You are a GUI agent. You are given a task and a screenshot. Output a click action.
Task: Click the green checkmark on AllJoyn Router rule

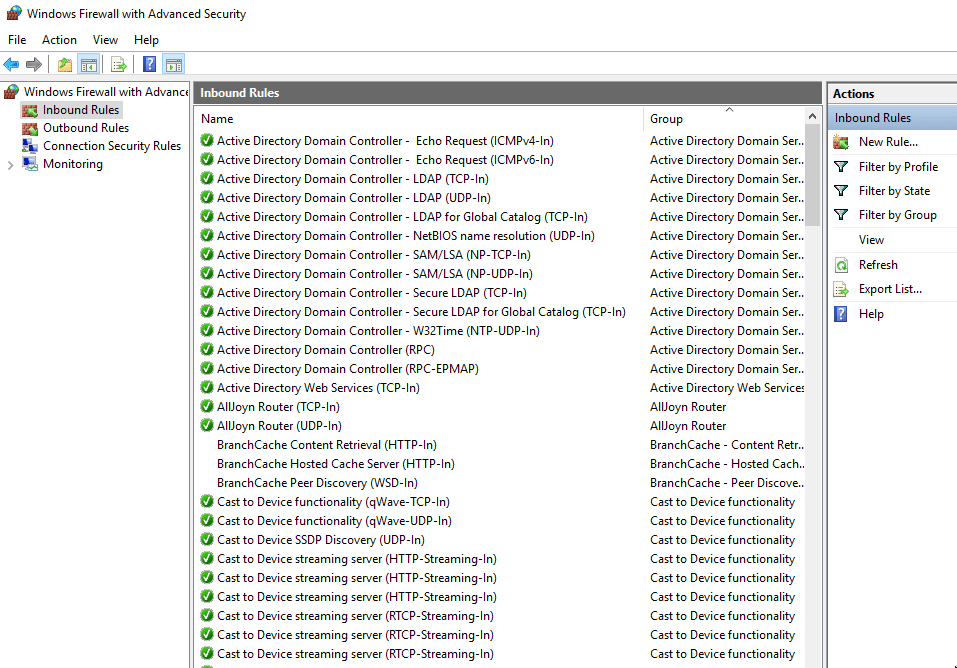point(206,406)
